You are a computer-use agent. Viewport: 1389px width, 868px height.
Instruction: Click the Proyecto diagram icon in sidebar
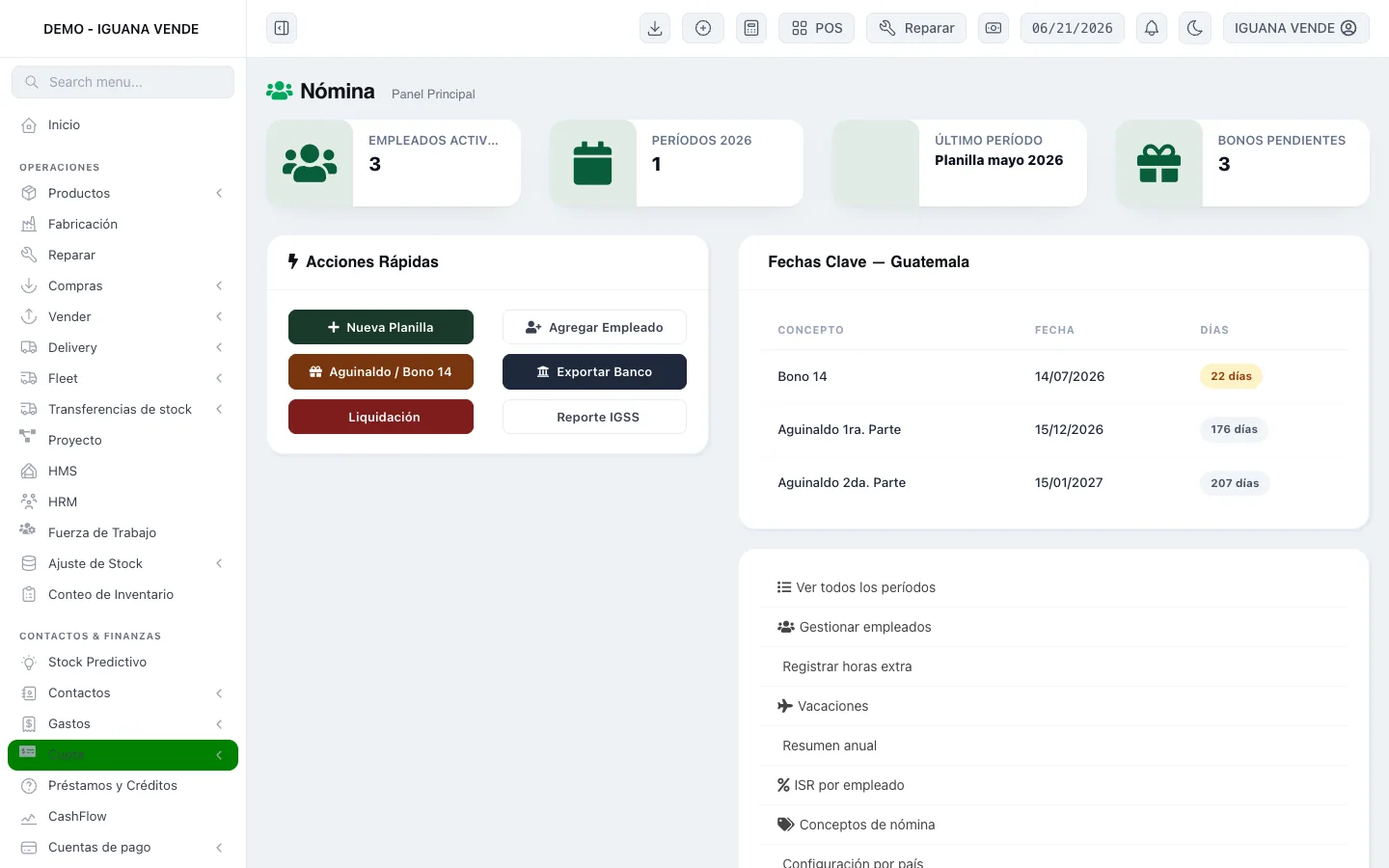click(x=28, y=437)
